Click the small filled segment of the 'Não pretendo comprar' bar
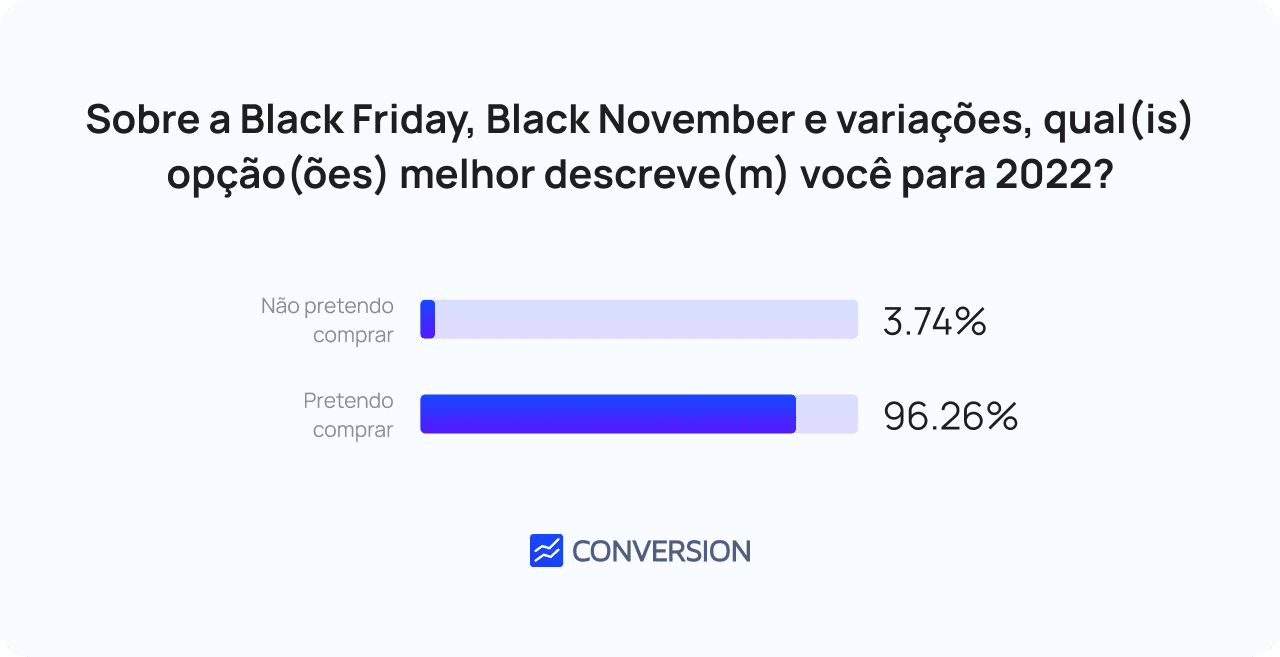 (428, 319)
